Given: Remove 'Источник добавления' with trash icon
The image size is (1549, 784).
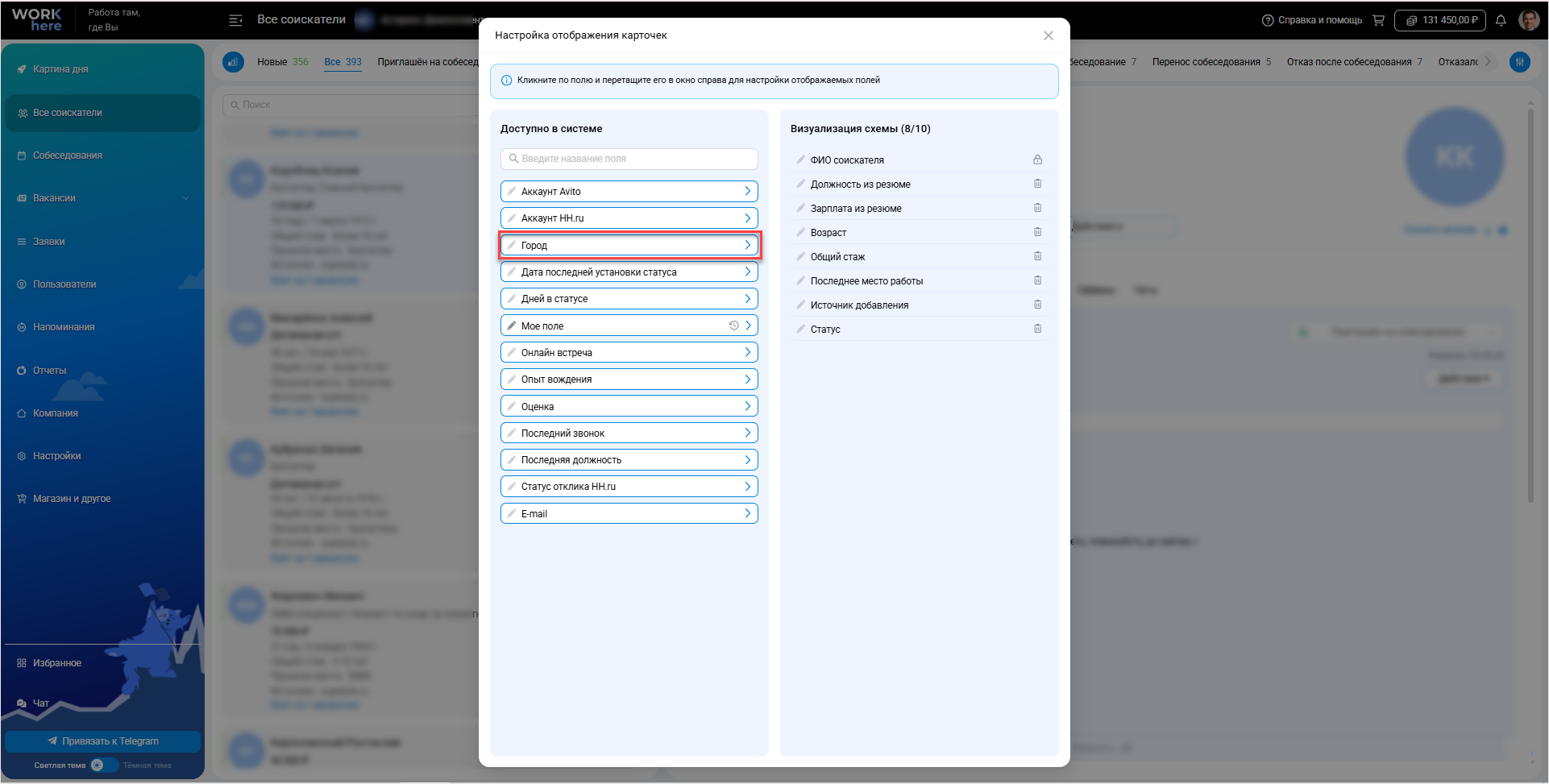Looking at the screenshot, I should point(1037,305).
